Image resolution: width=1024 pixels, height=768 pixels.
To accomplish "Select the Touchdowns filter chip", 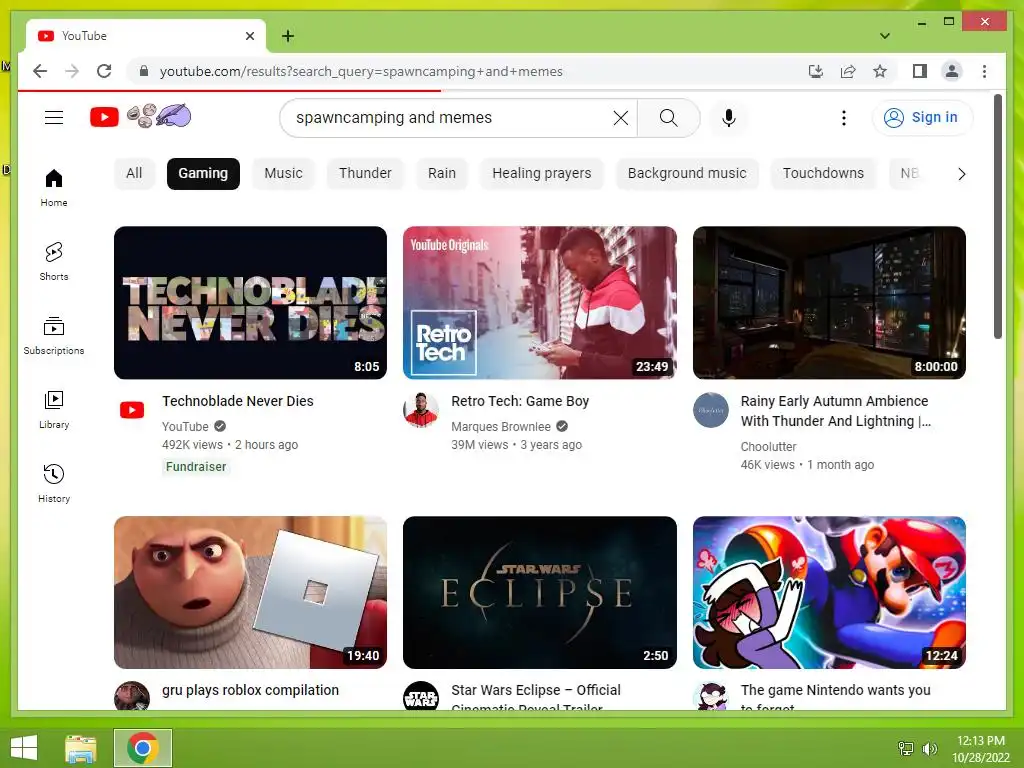I will click(x=823, y=173).
